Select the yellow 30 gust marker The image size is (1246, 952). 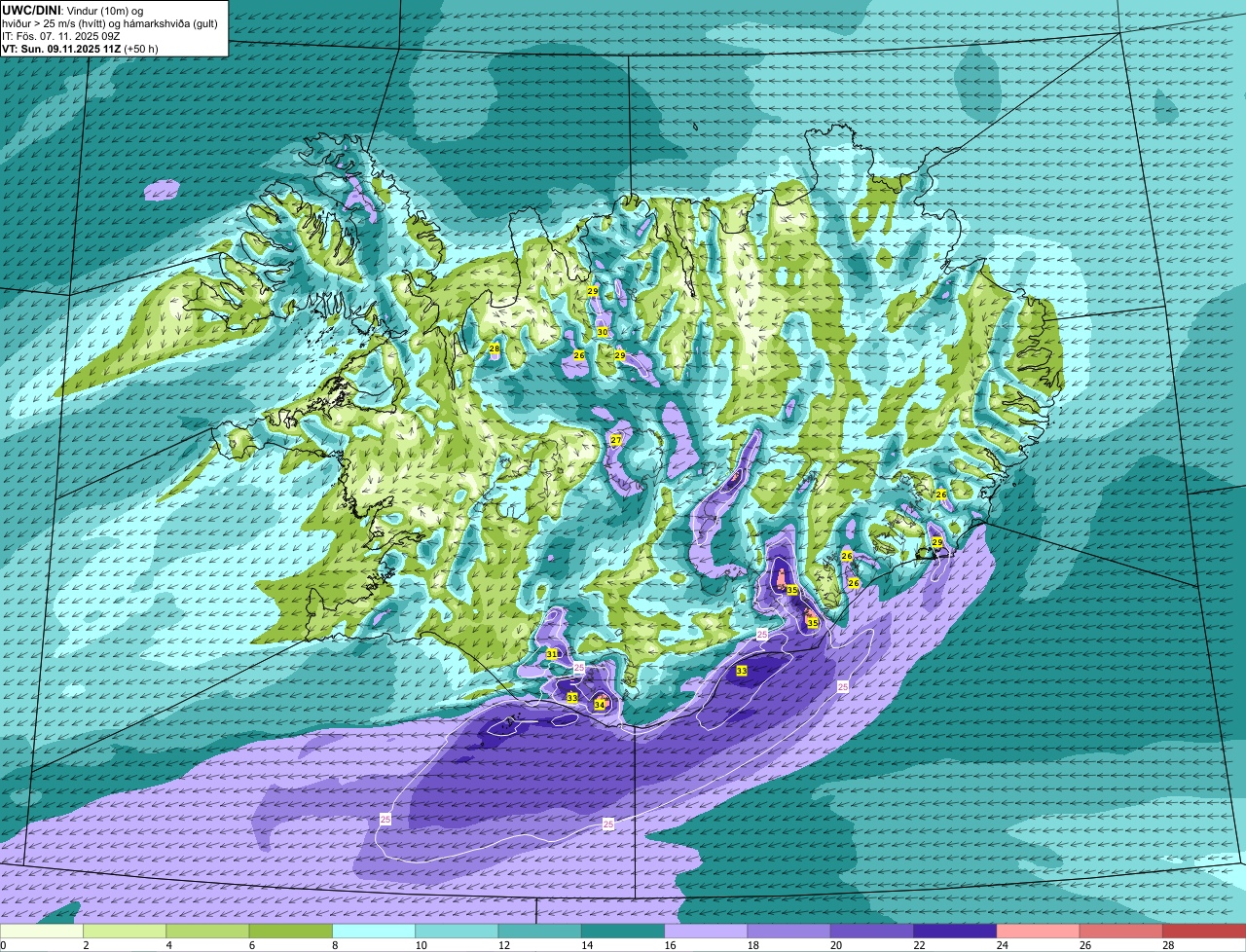(603, 332)
